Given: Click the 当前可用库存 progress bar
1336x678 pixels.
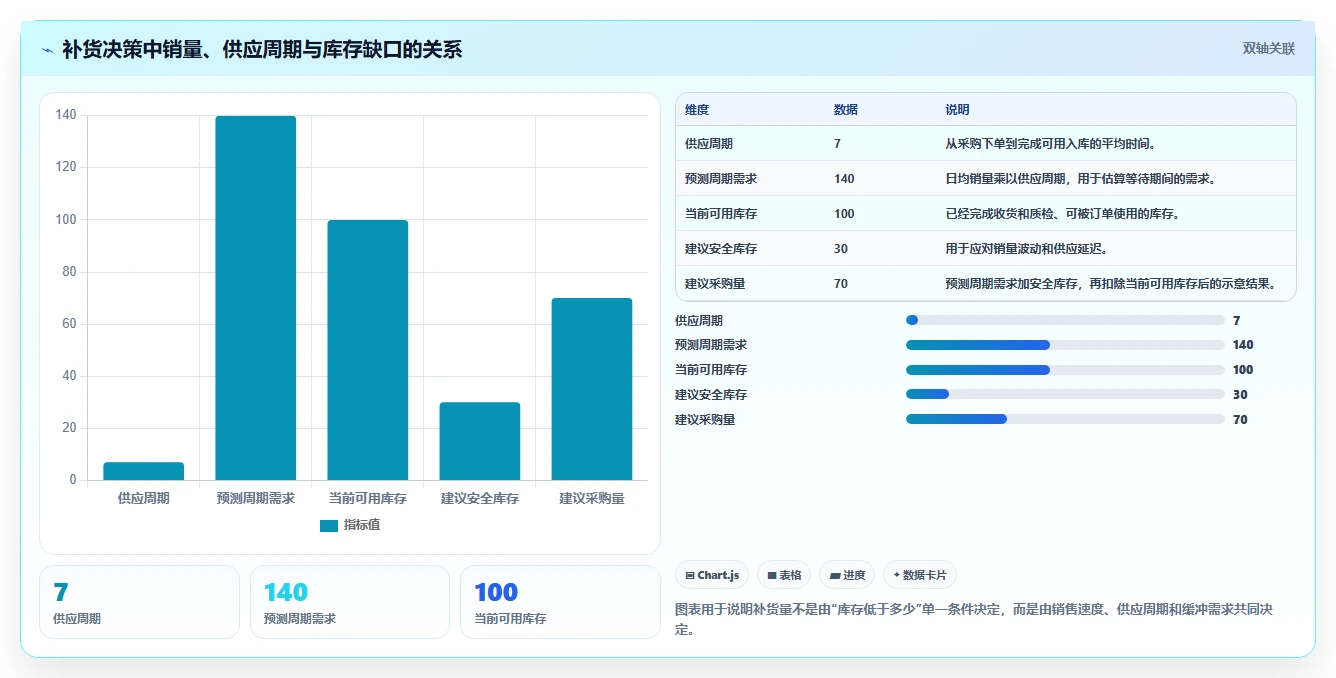Looking at the screenshot, I should [x=1065, y=370].
